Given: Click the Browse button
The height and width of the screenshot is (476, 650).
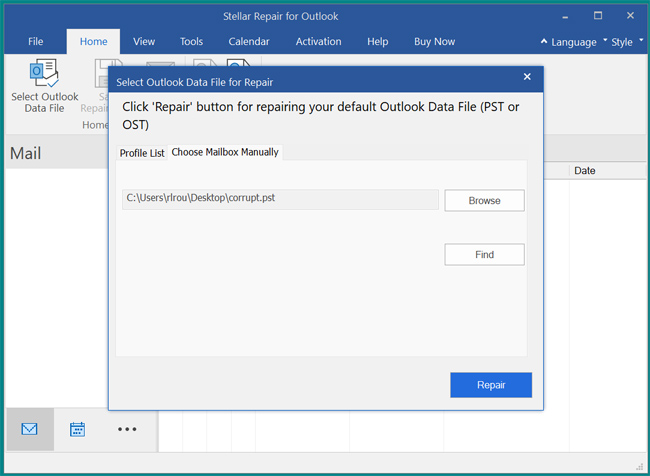Looking at the screenshot, I should (x=484, y=201).
